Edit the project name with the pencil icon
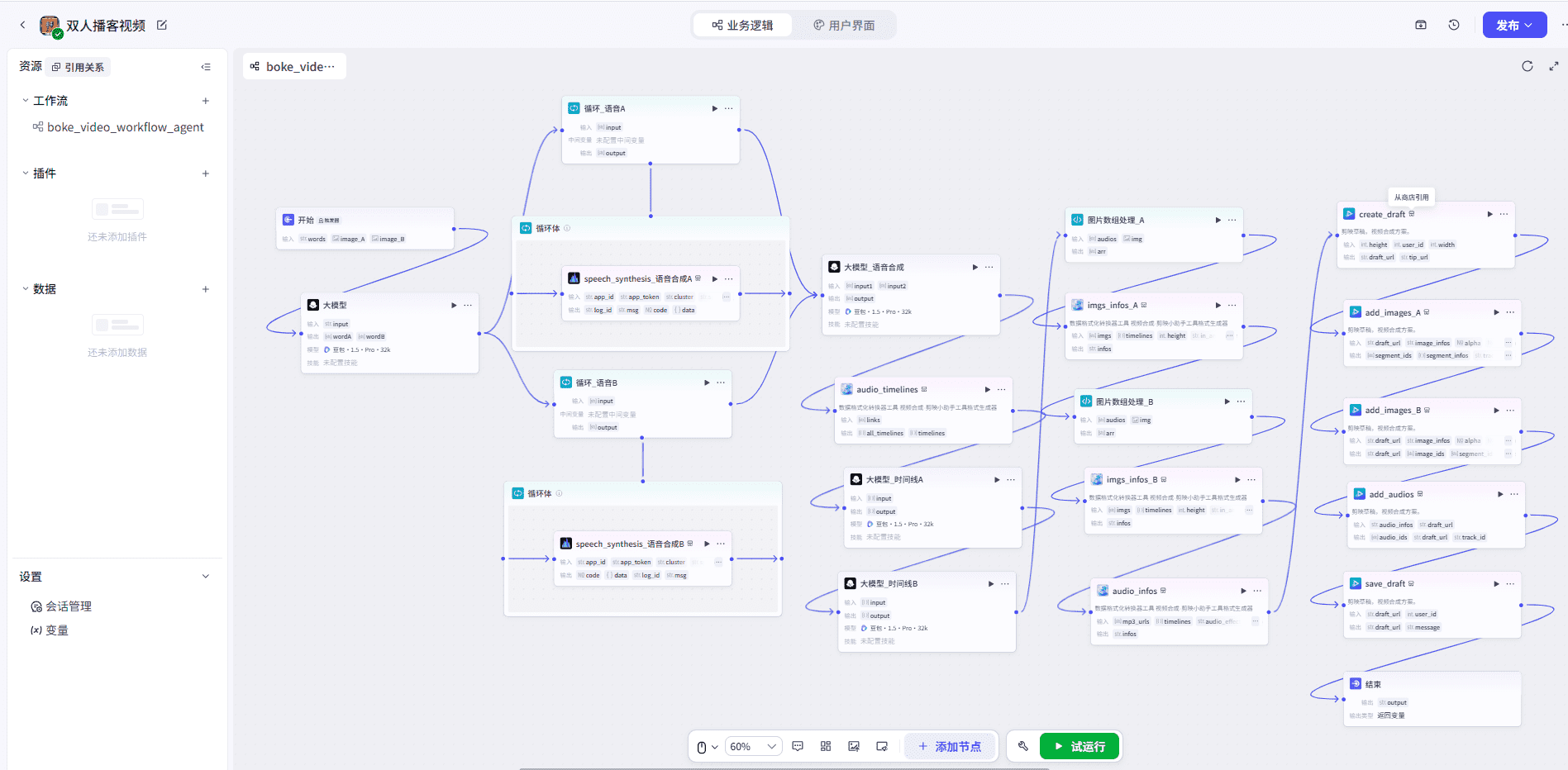This screenshot has width=1568, height=770. [162, 25]
